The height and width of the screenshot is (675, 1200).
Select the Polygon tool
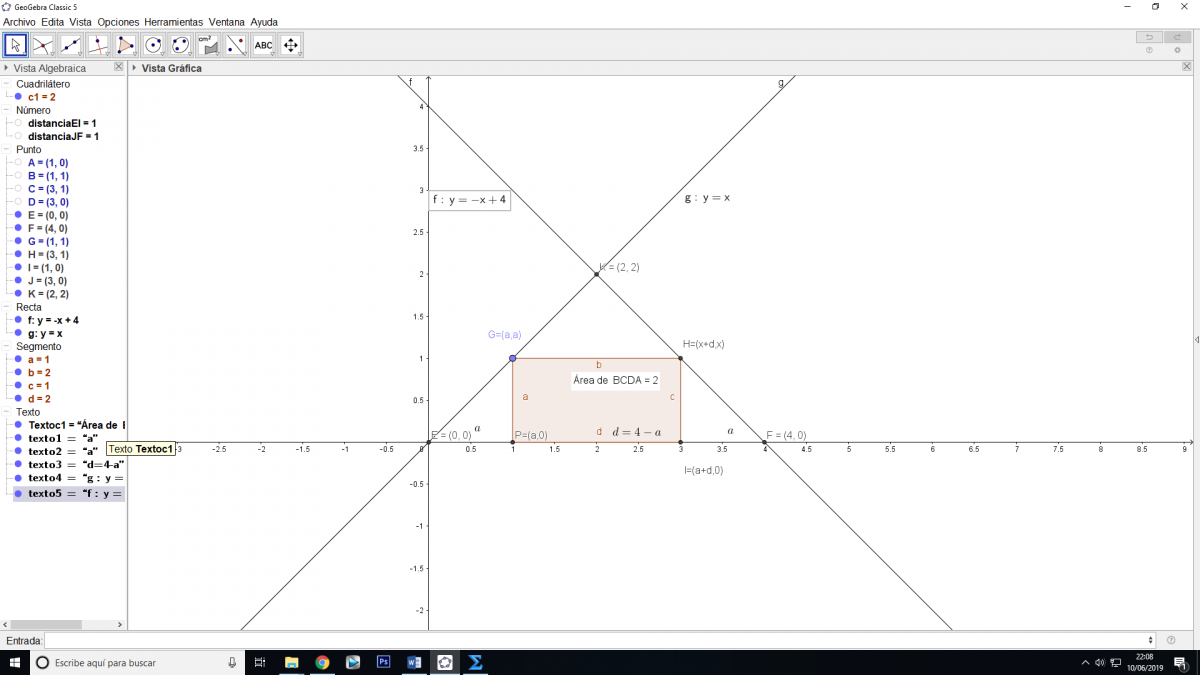pyautogui.click(x=125, y=45)
